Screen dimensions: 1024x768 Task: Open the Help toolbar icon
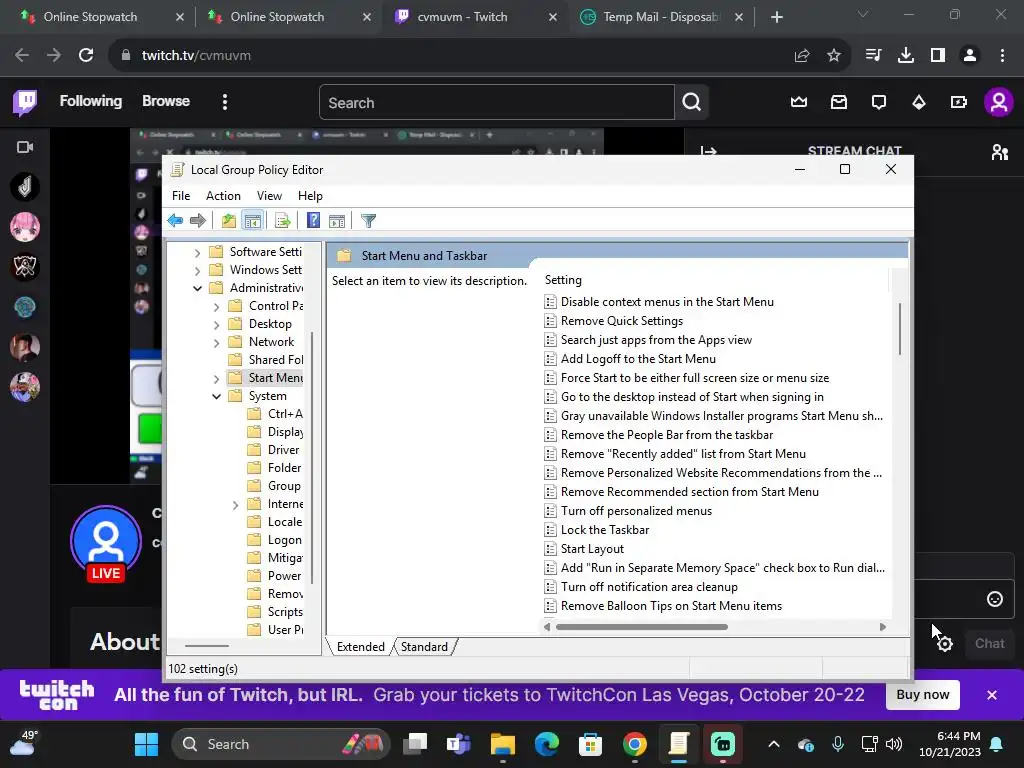tap(313, 221)
